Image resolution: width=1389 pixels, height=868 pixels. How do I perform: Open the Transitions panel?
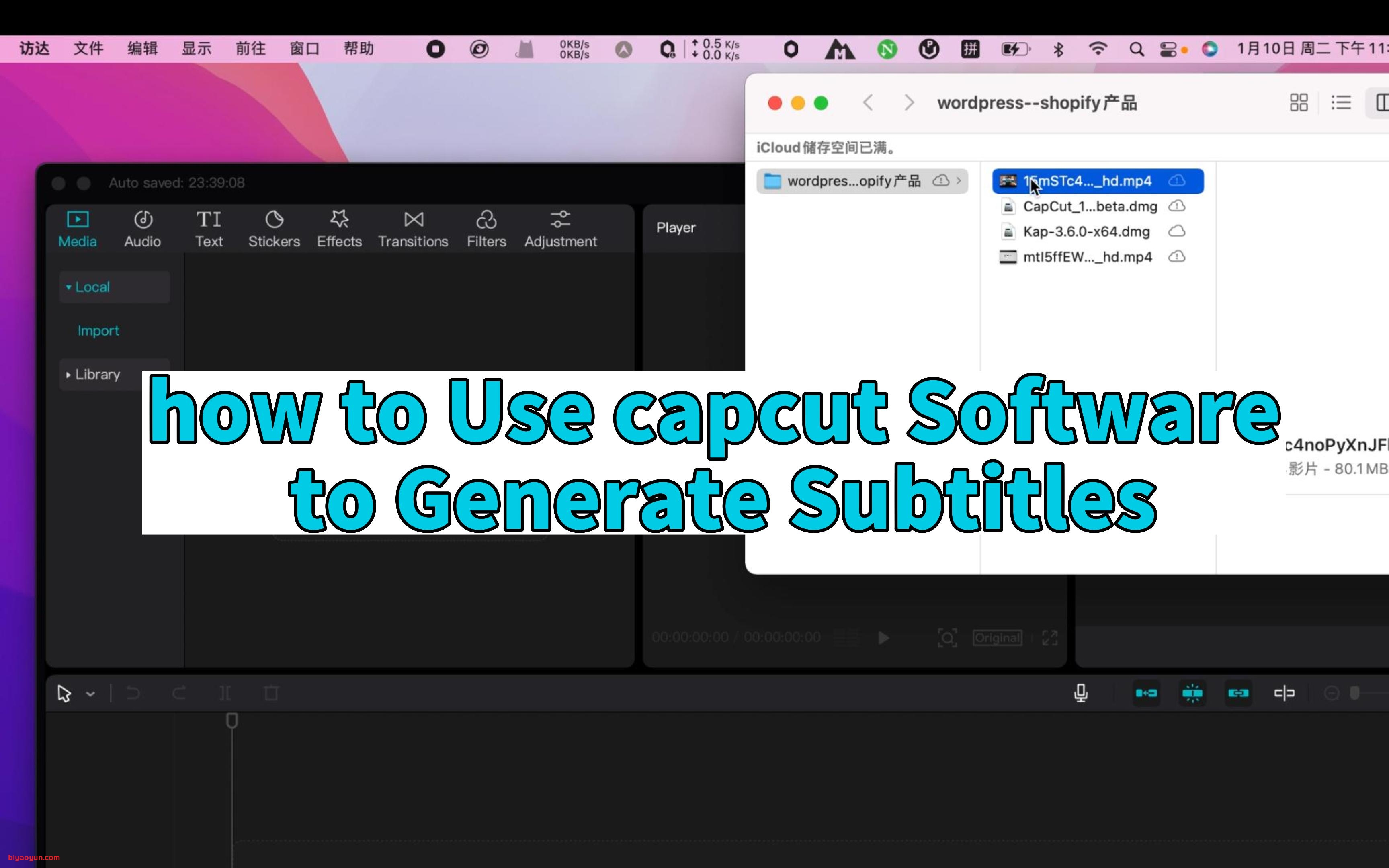413,228
